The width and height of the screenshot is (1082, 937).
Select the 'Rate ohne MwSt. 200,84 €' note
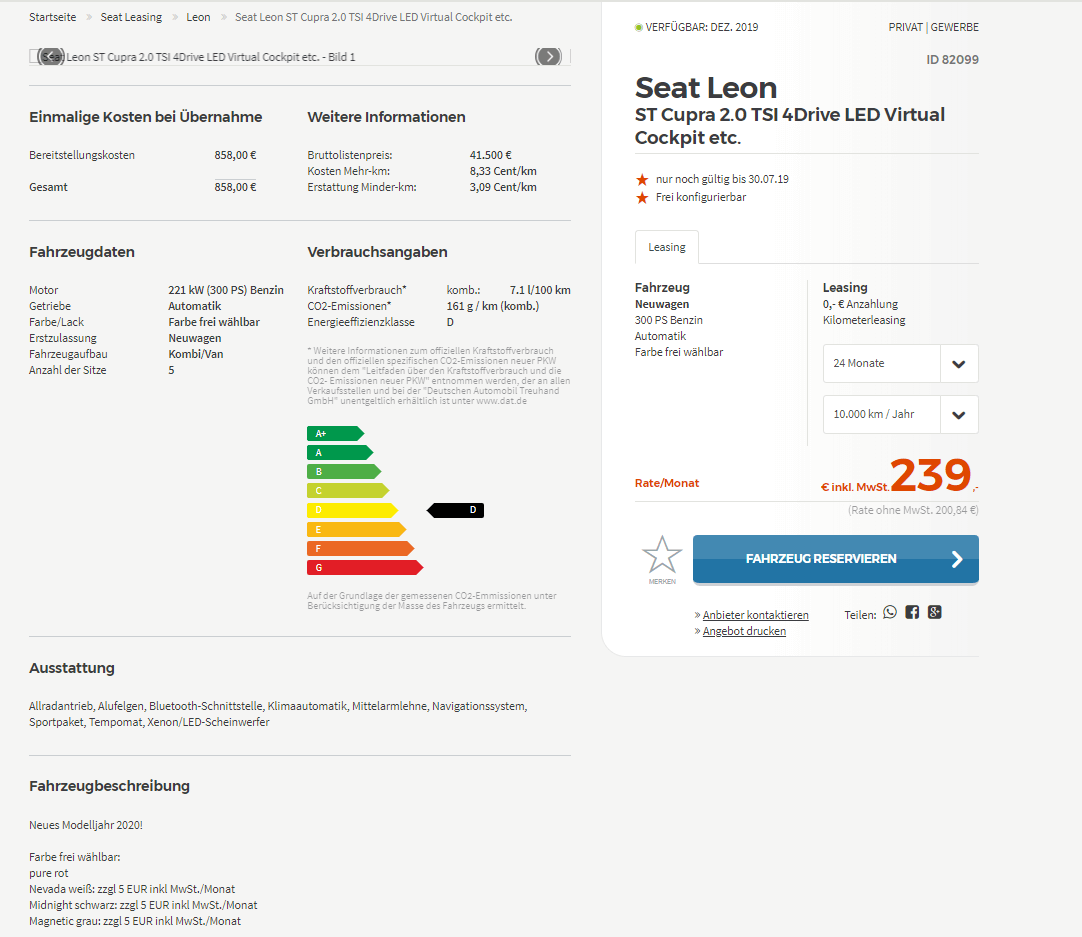[x=913, y=510]
